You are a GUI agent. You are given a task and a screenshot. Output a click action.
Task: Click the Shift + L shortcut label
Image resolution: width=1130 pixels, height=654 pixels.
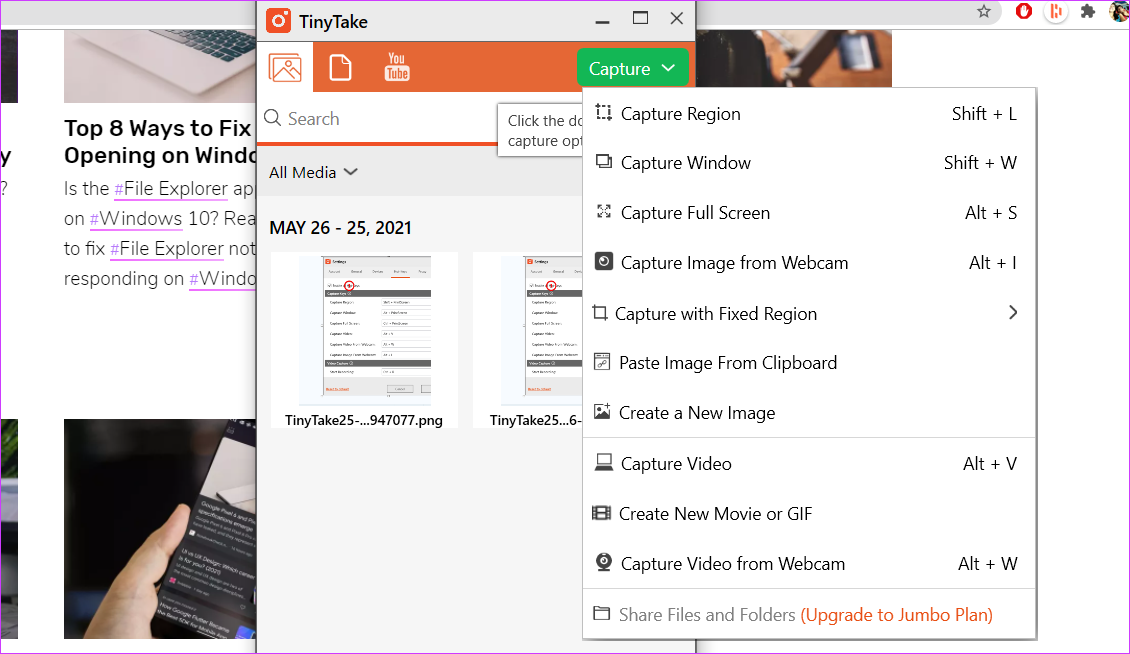[x=984, y=113]
